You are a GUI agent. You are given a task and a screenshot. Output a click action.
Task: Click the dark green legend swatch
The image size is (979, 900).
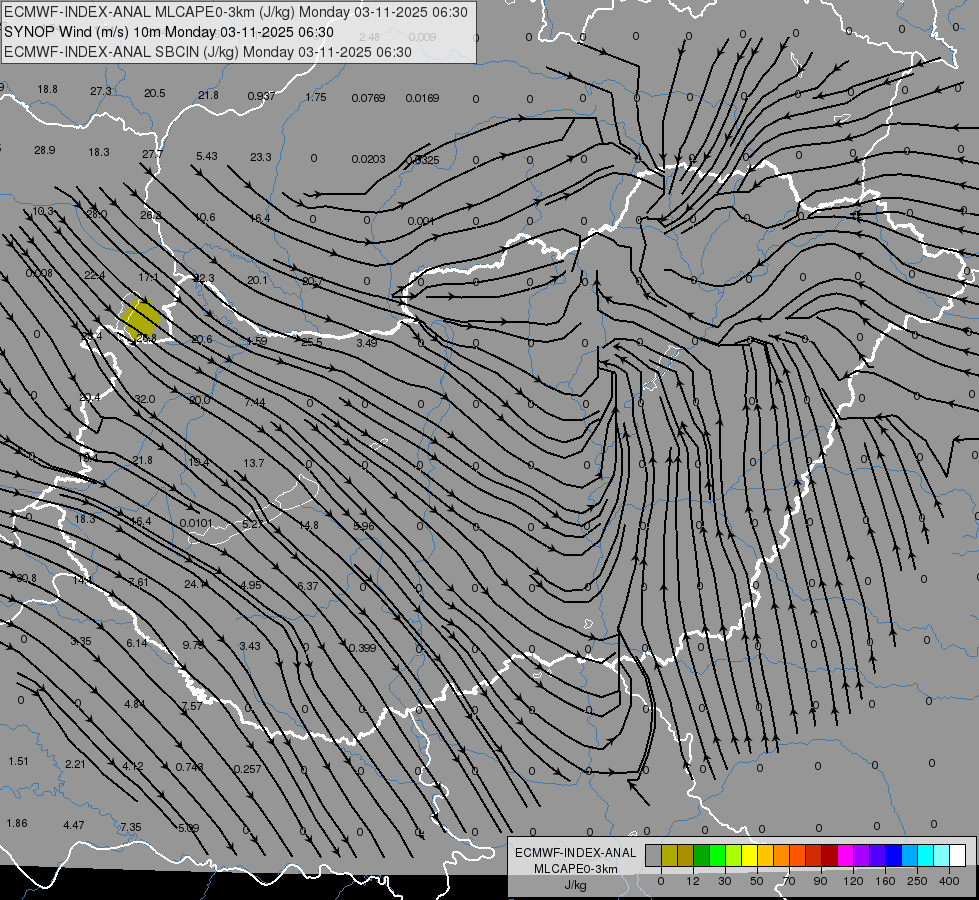point(702,855)
